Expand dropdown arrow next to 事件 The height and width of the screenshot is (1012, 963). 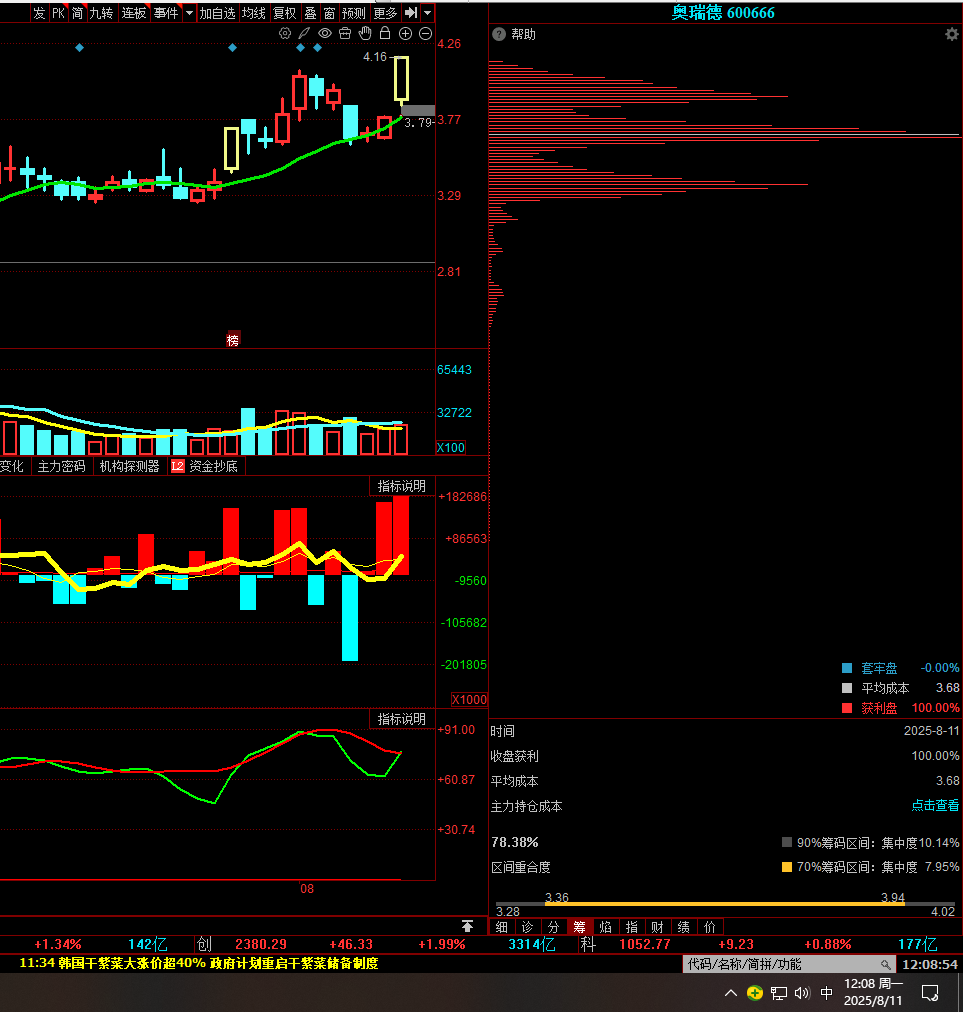pos(189,13)
